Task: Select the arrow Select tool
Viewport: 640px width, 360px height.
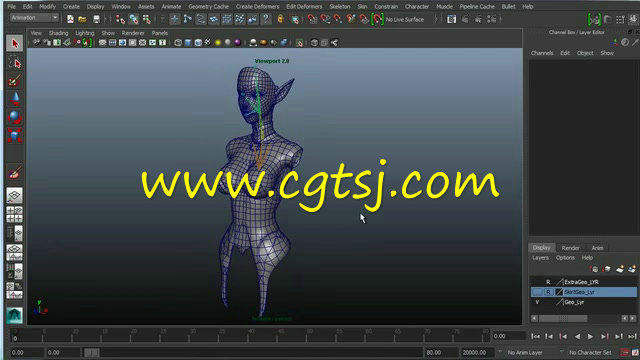Action: (x=15, y=43)
